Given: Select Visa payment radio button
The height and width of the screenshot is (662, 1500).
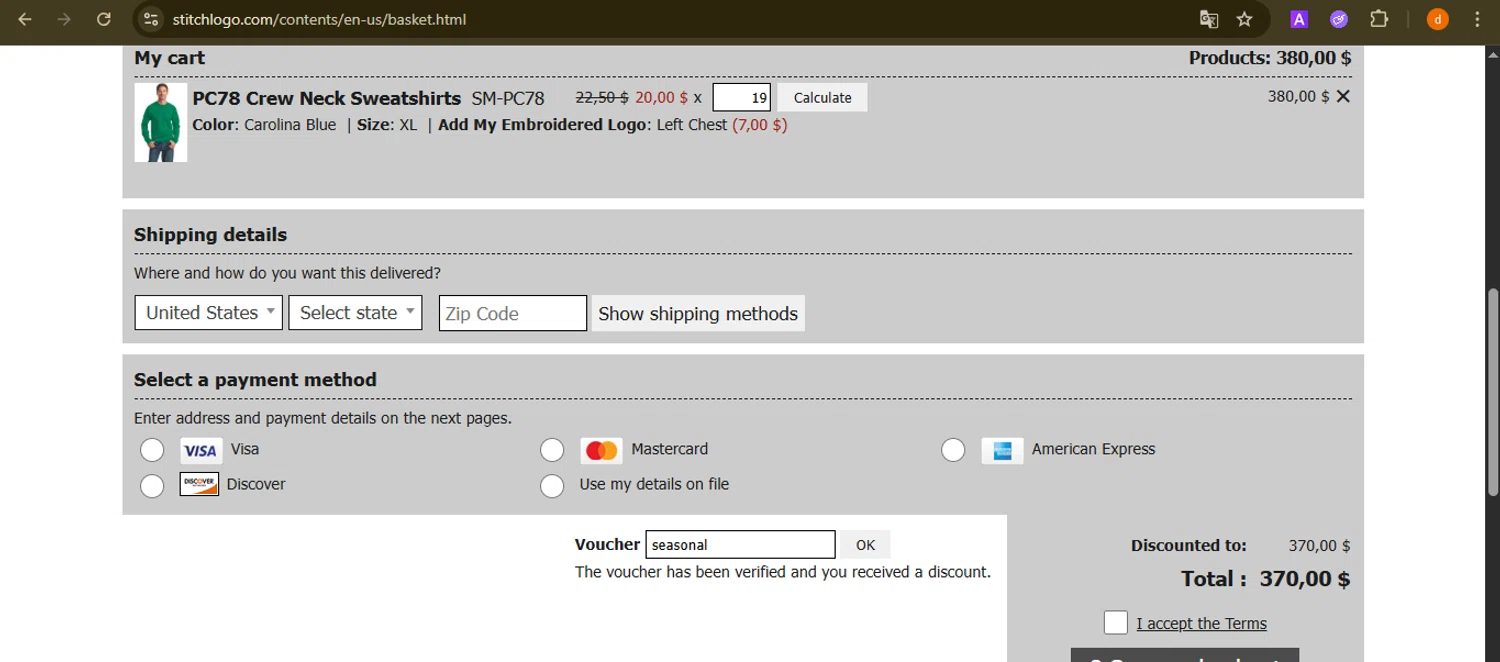Looking at the screenshot, I should [152, 450].
